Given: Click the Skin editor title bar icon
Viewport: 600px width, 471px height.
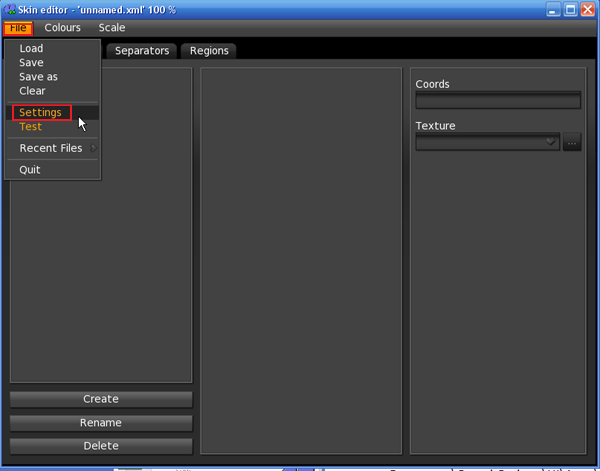Looking at the screenshot, I should click(10, 10).
